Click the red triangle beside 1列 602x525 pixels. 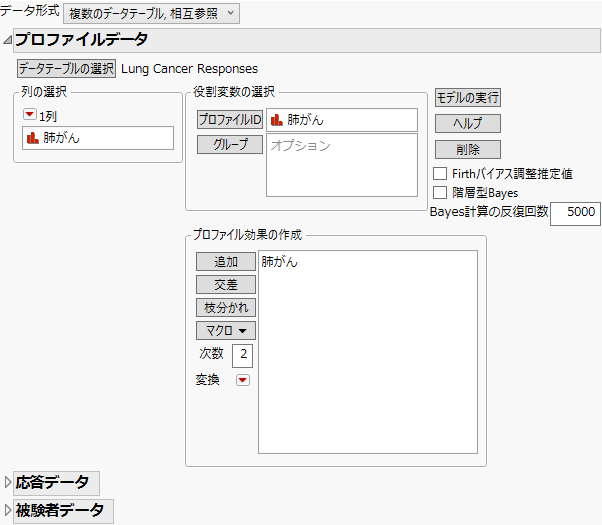point(28,115)
